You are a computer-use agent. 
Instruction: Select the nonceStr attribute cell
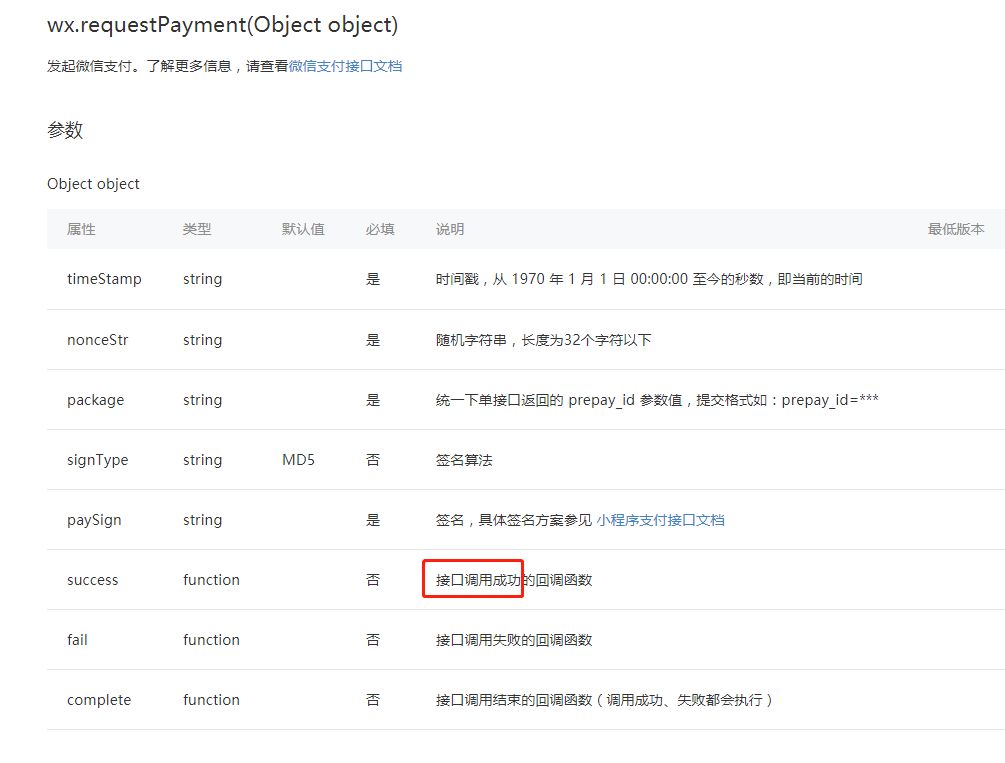coord(97,340)
